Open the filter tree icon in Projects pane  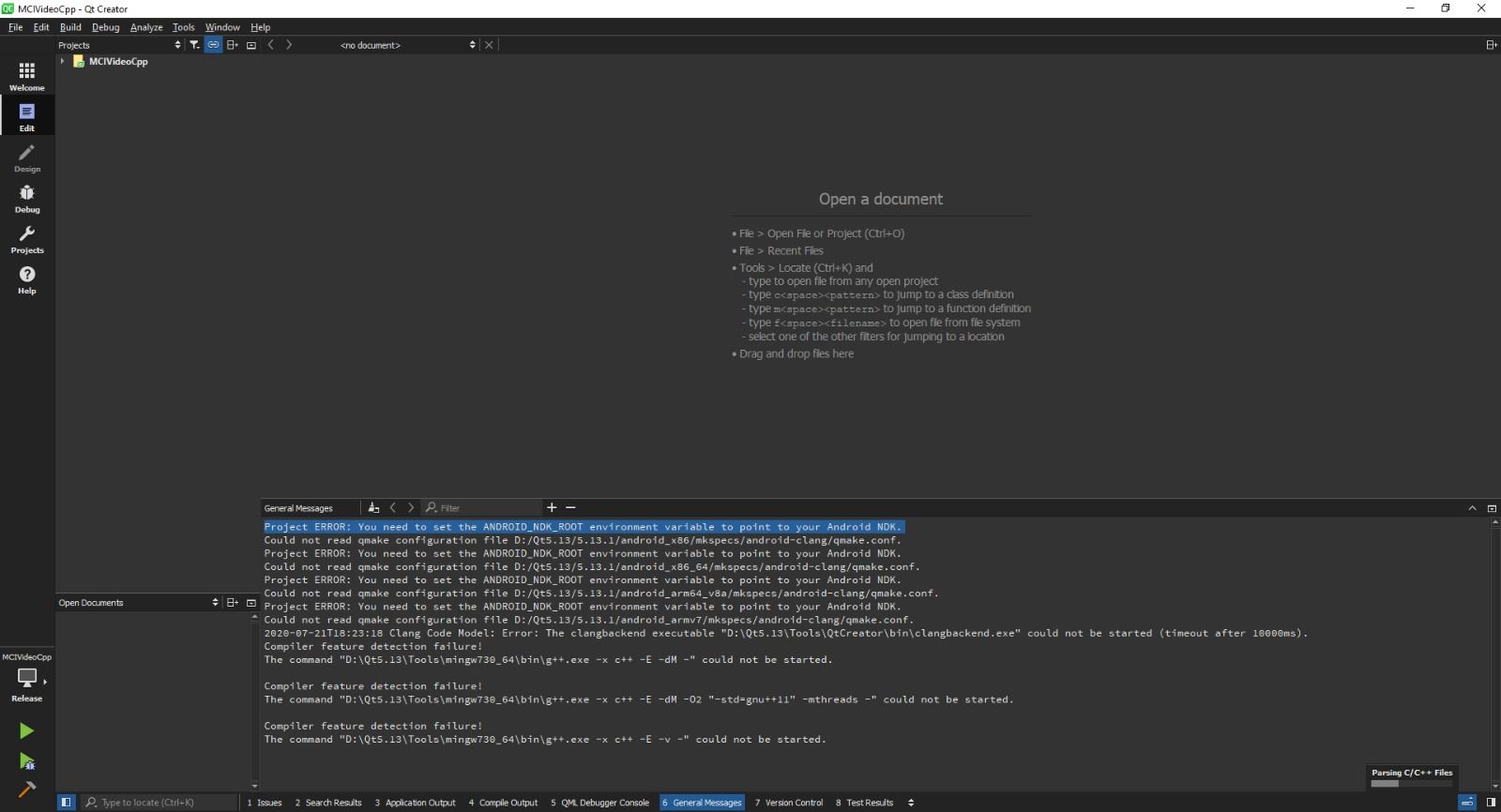pyautogui.click(x=194, y=45)
